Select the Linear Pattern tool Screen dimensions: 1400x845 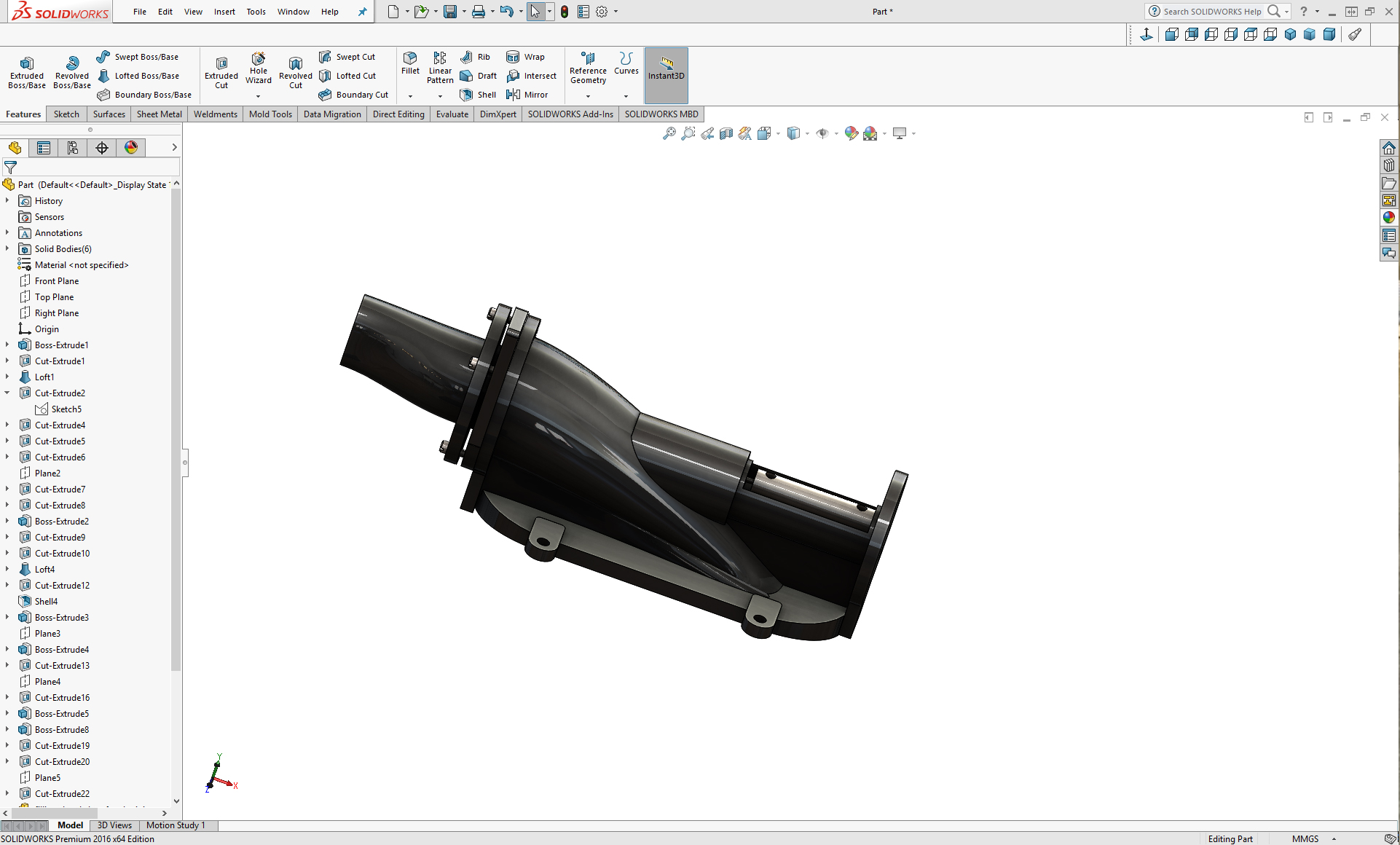(x=440, y=68)
